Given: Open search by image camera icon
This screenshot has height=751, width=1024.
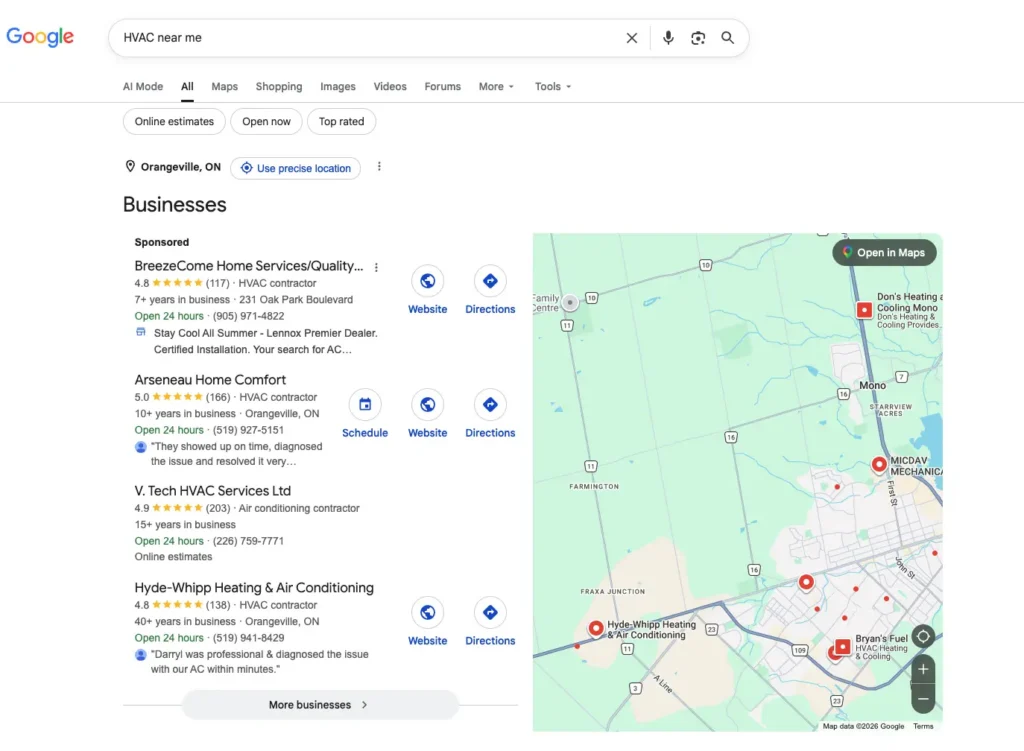Looking at the screenshot, I should (x=697, y=38).
